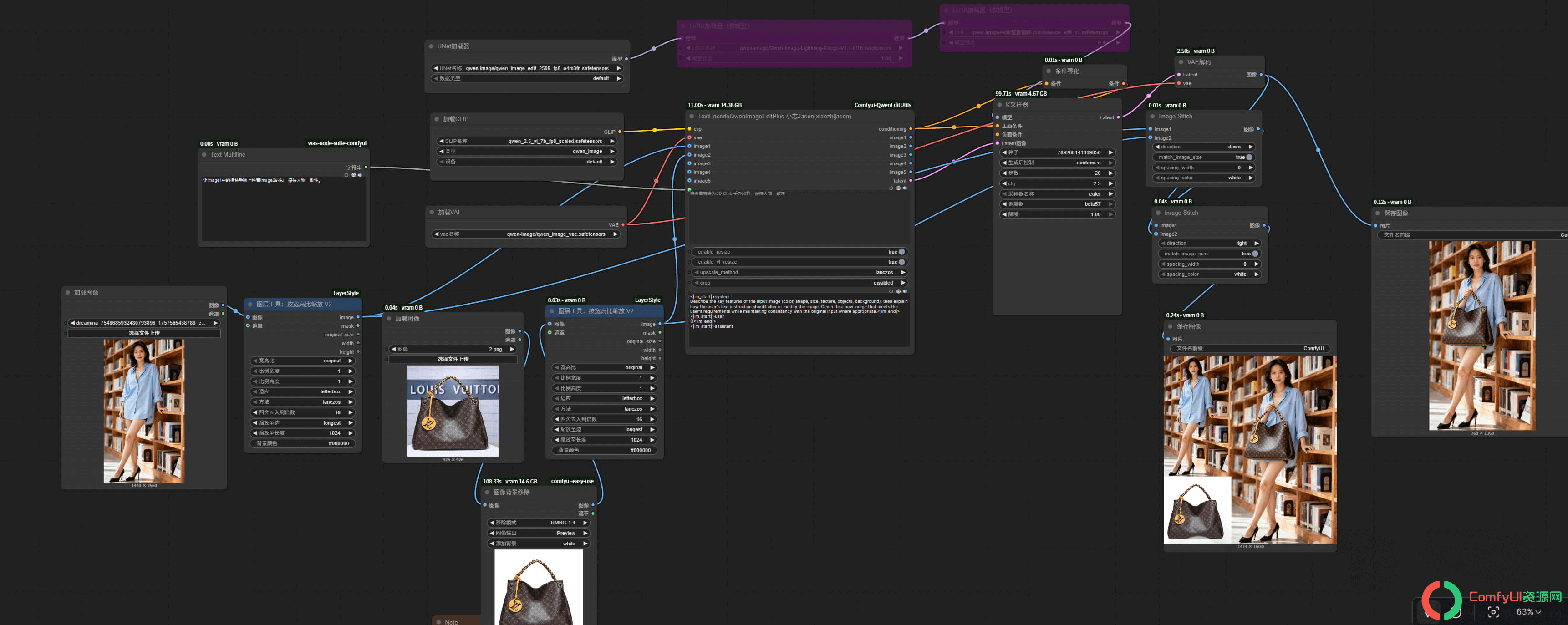Click the 926 × 926 handbag image preview
The height and width of the screenshot is (625, 1568).
(453, 411)
